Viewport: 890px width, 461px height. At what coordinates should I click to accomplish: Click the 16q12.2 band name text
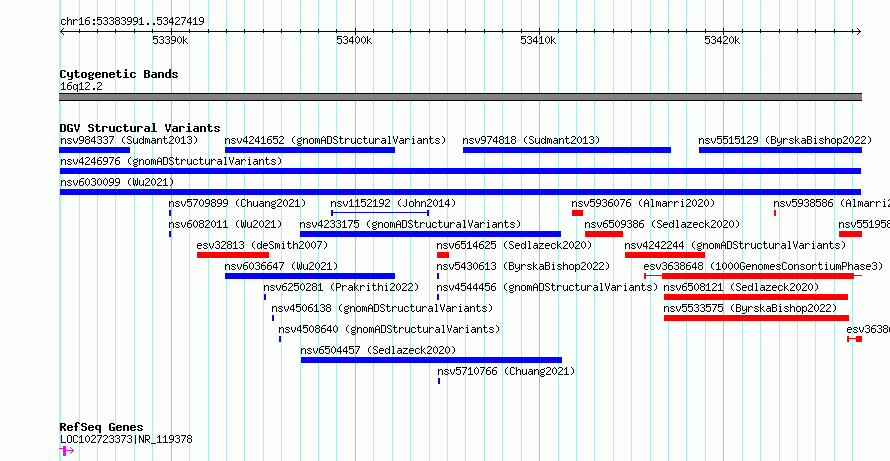tap(81, 86)
